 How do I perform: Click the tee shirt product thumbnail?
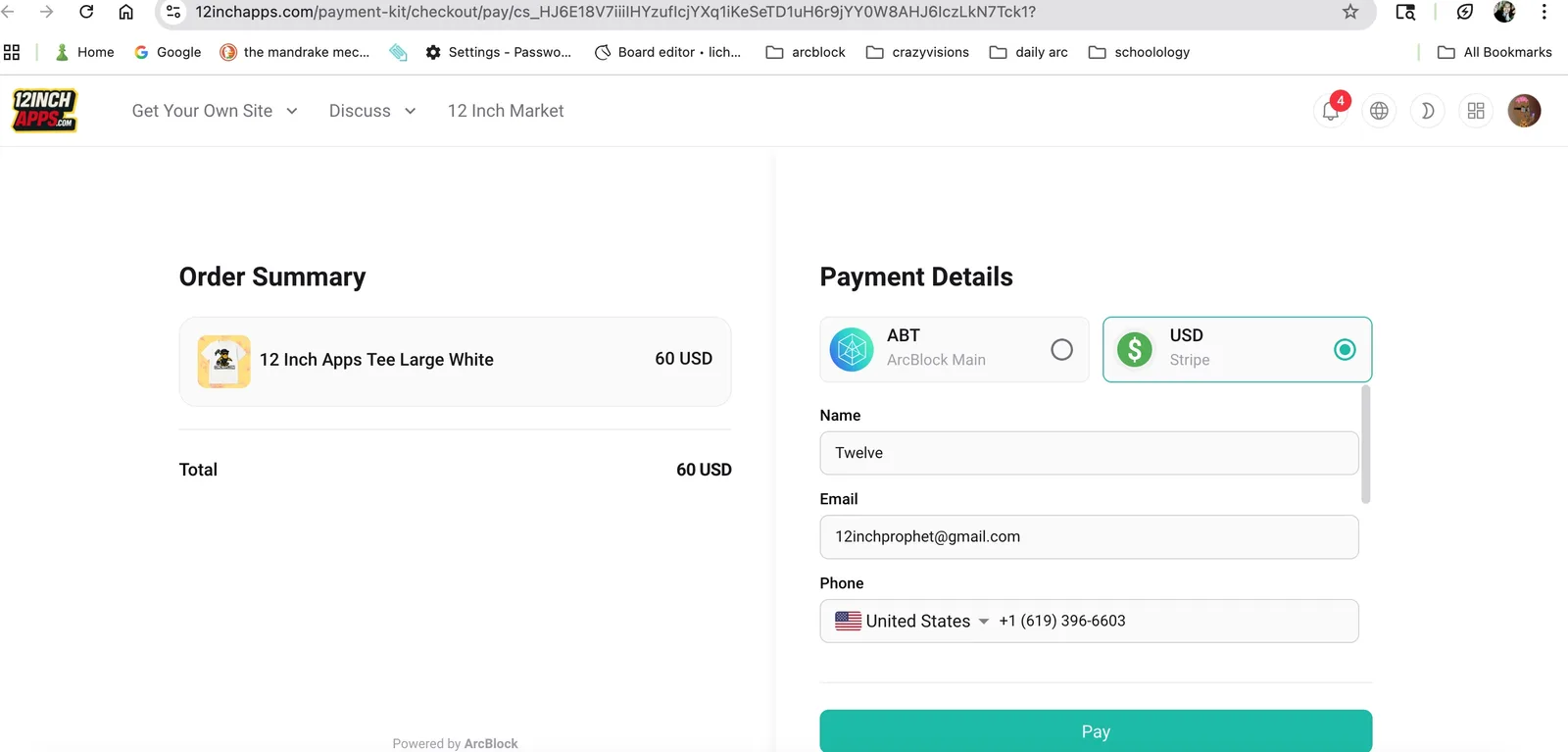pos(224,361)
